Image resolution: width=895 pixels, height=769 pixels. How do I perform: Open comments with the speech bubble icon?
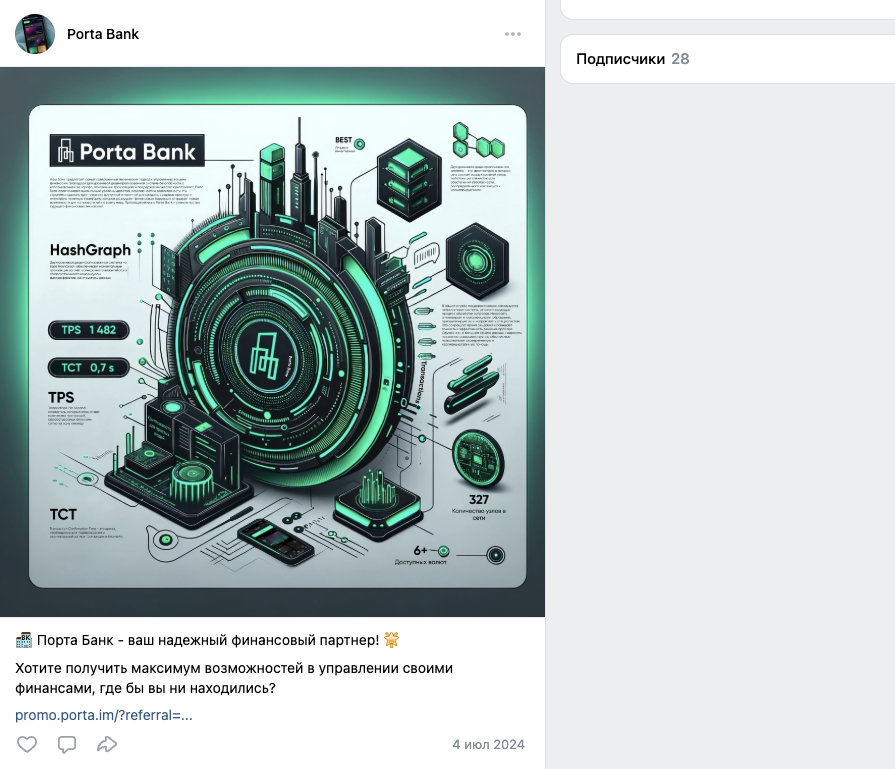67,744
